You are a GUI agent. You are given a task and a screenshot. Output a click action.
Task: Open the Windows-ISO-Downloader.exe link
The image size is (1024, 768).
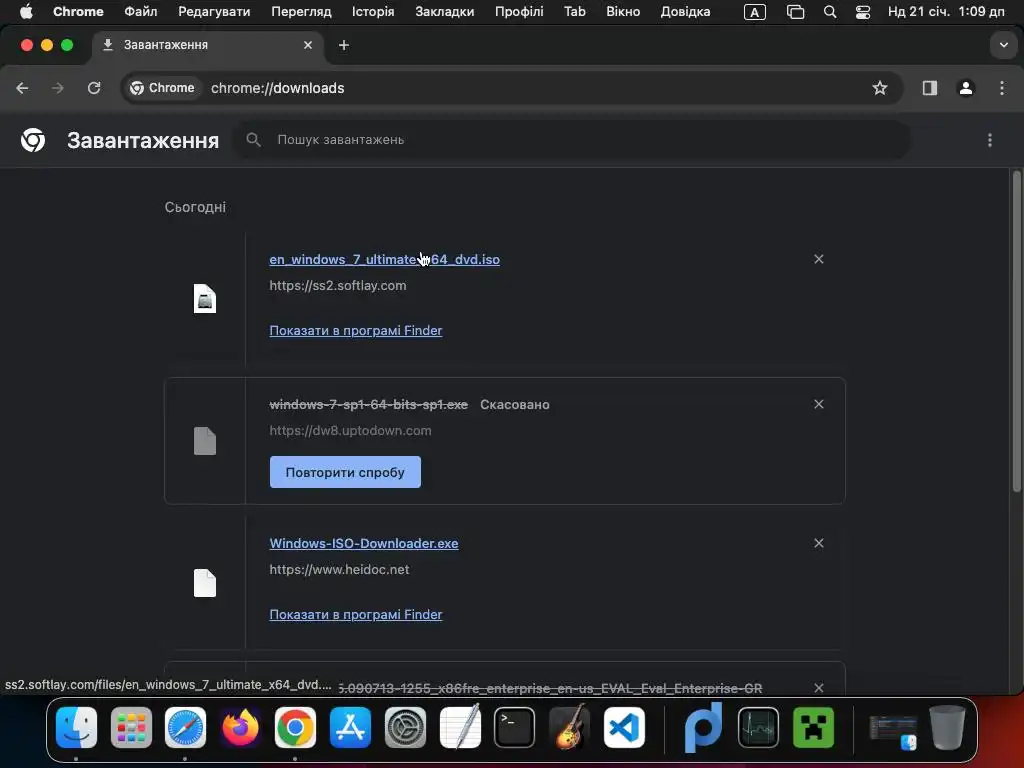click(364, 543)
